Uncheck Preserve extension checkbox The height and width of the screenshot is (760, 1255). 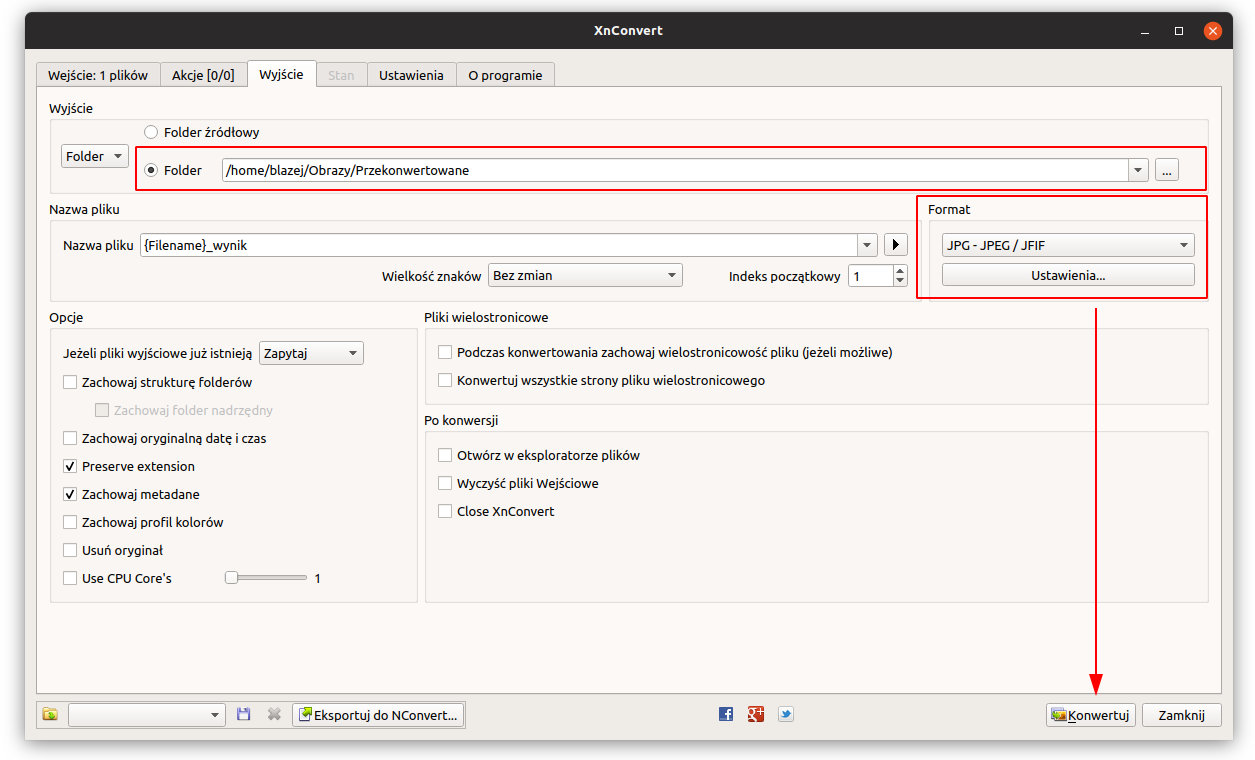[x=70, y=466]
